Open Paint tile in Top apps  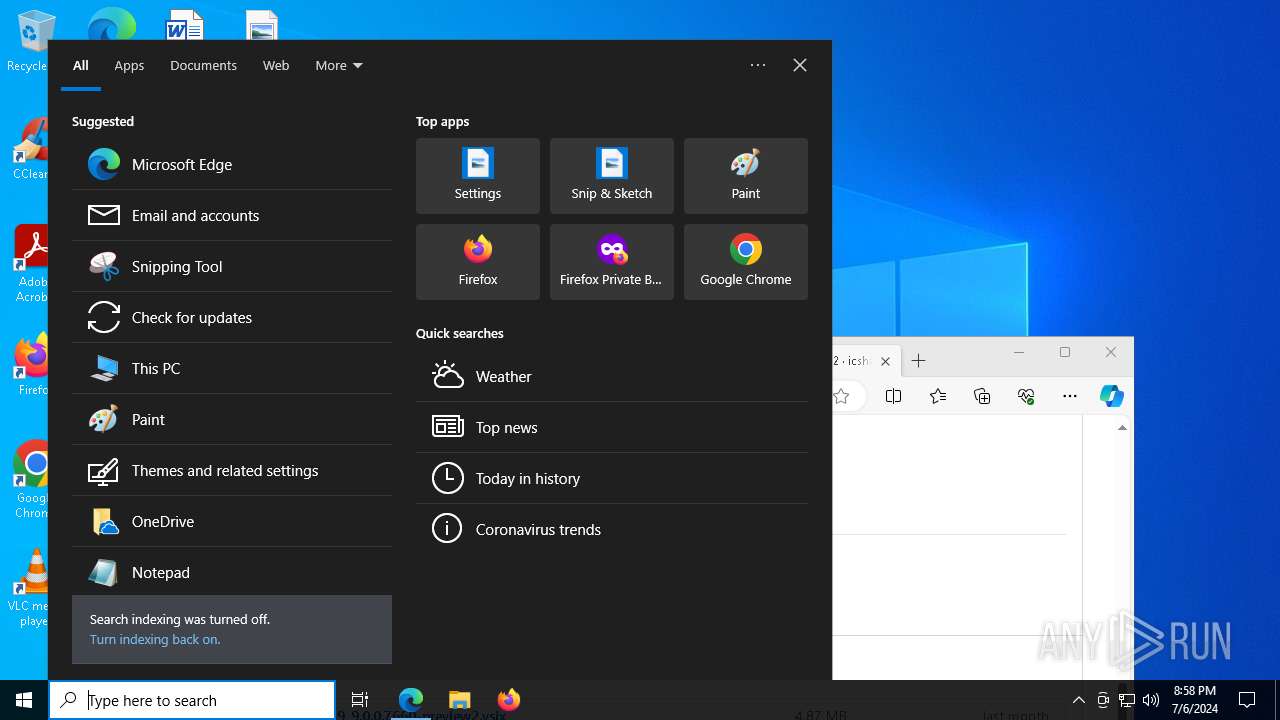(x=746, y=176)
